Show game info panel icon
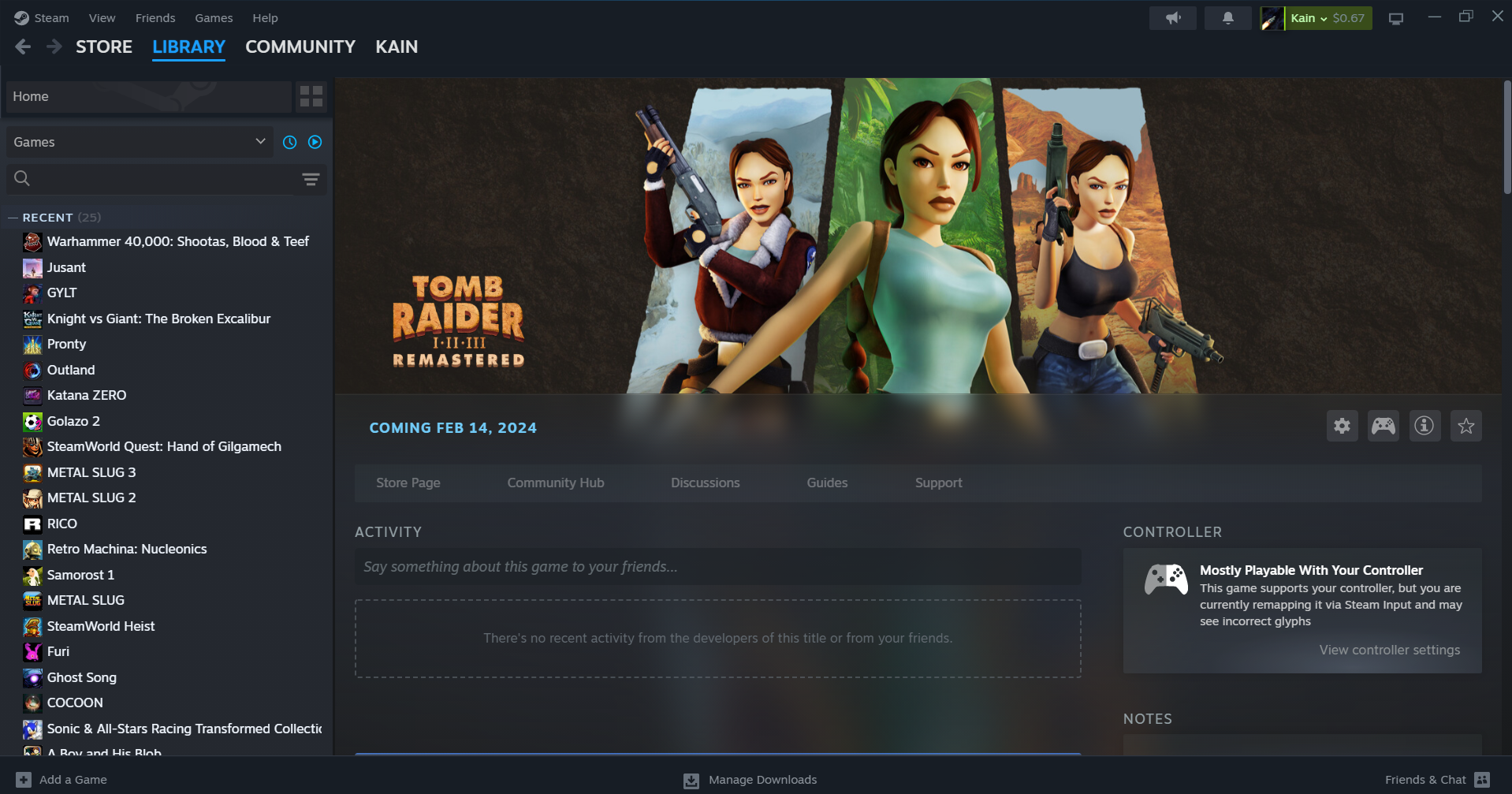The width and height of the screenshot is (1512, 794). click(x=1424, y=427)
